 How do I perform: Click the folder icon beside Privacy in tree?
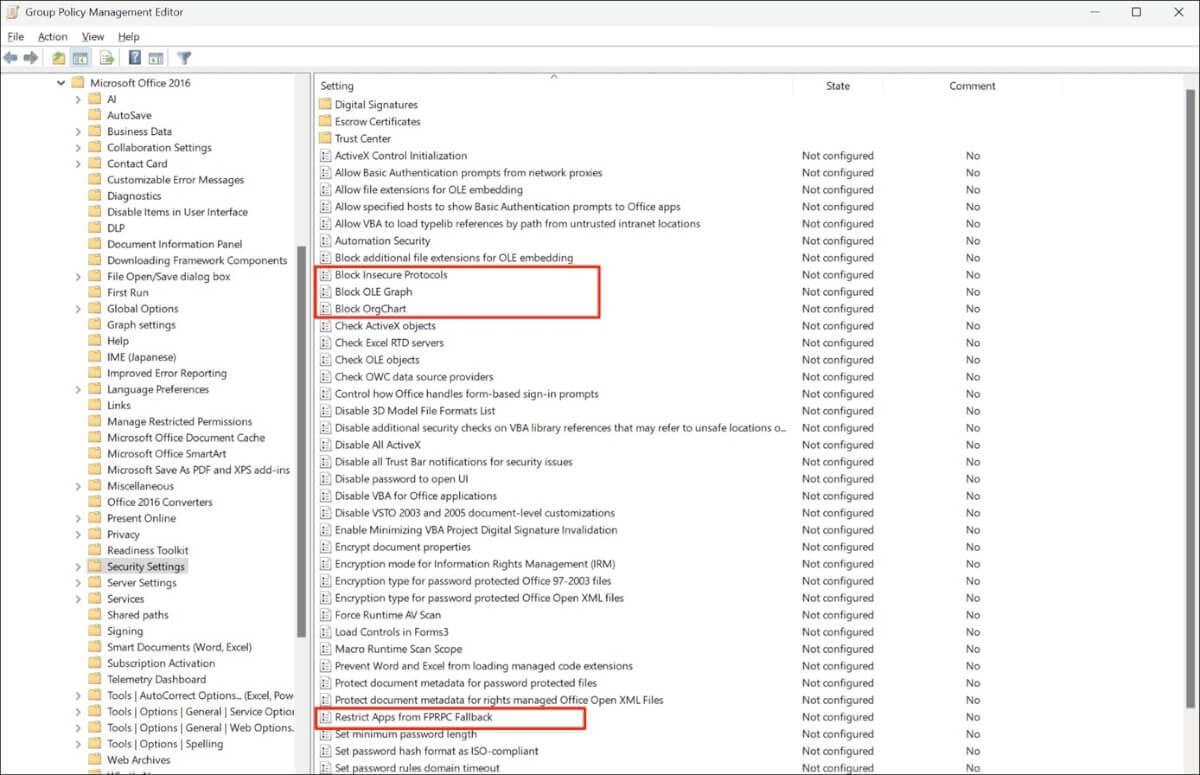pos(94,534)
